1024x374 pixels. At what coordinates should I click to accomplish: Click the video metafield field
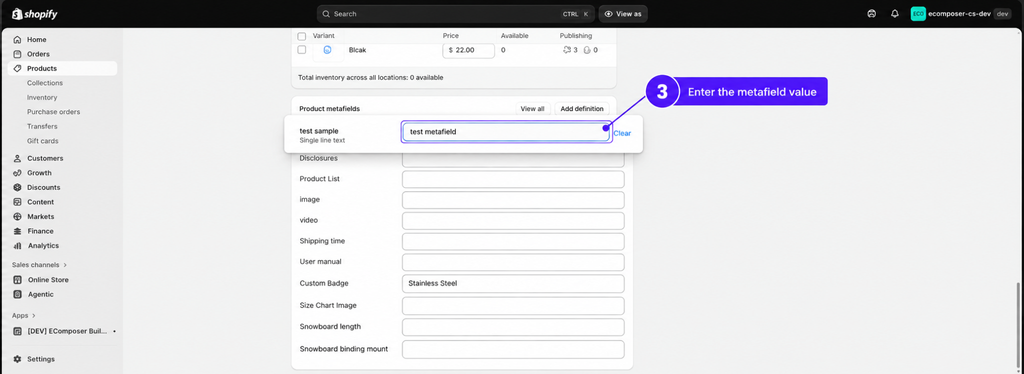(x=513, y=221)
